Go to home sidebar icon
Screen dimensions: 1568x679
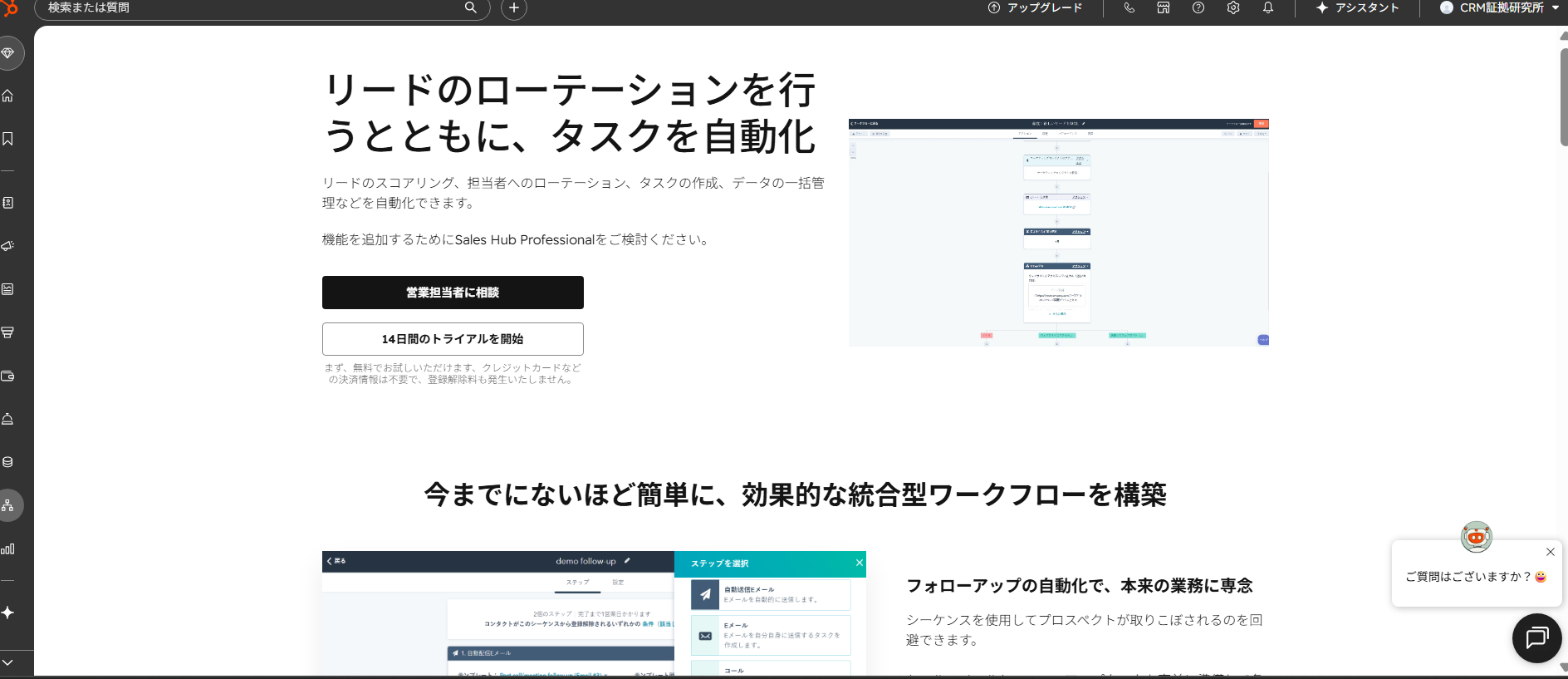(x=8, y=96)
